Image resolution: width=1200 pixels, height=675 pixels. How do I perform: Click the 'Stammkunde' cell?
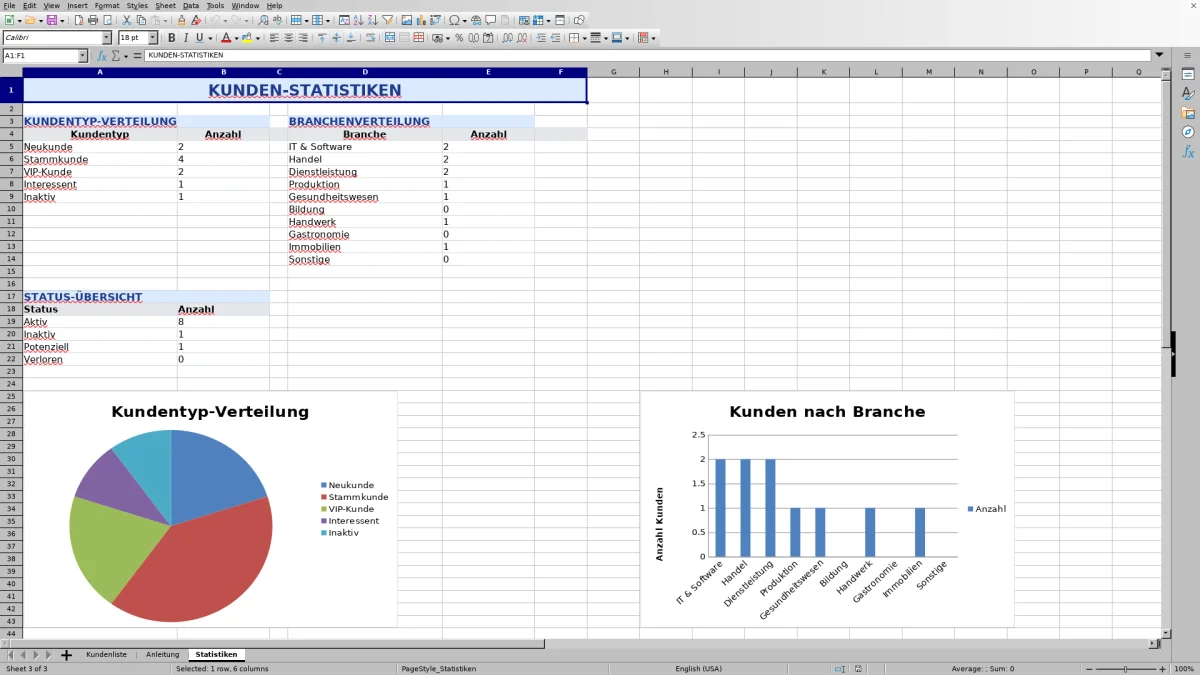(x=100, y=159)
